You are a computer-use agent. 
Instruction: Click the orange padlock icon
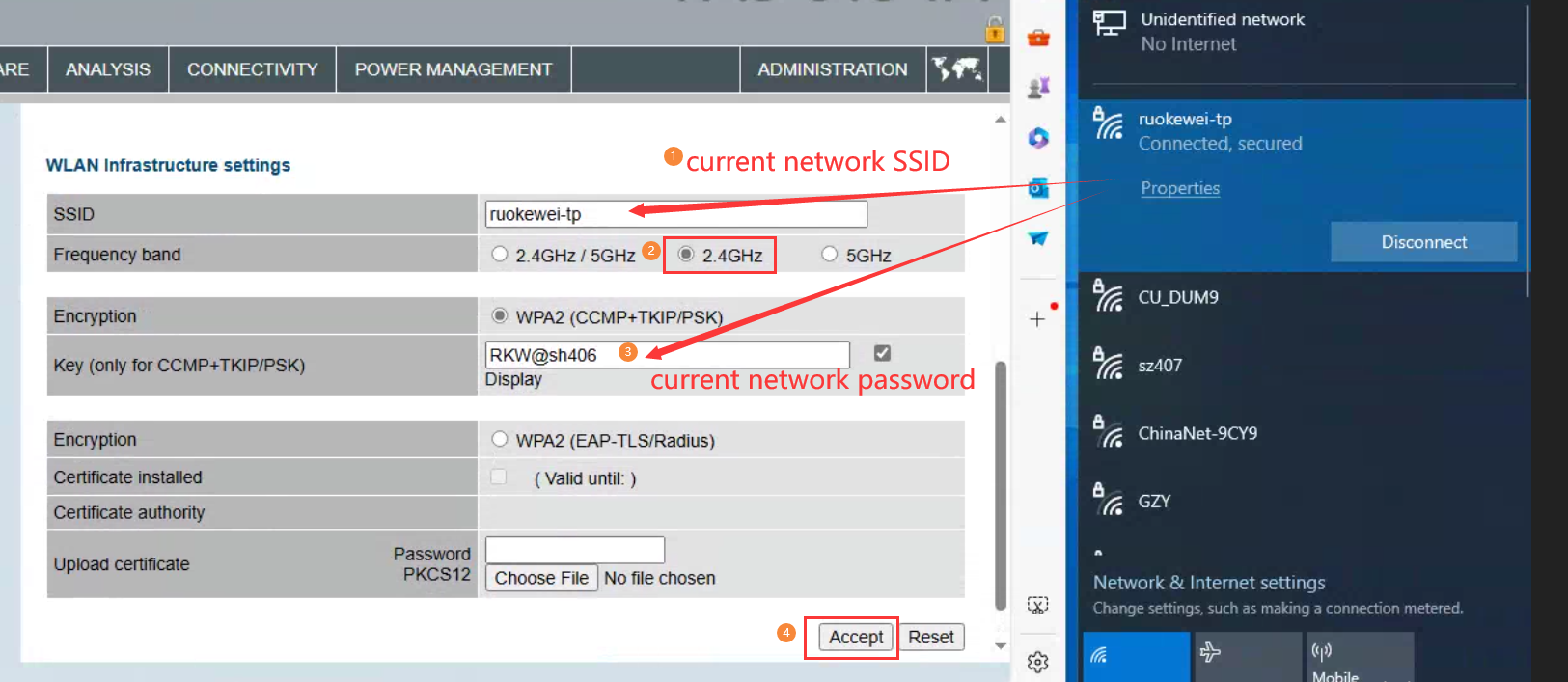(995, 30)
